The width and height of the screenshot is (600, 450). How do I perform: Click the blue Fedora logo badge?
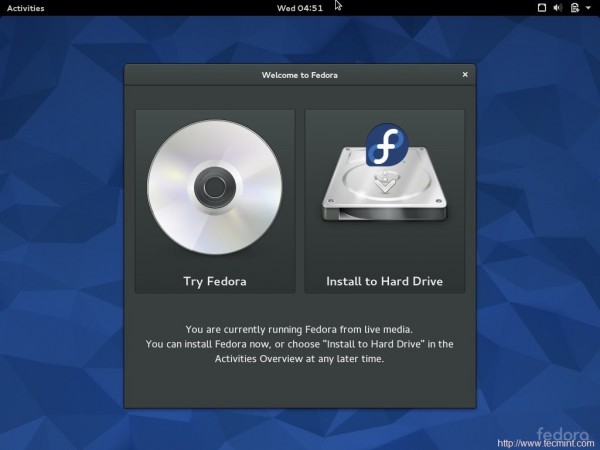point(388,146)
